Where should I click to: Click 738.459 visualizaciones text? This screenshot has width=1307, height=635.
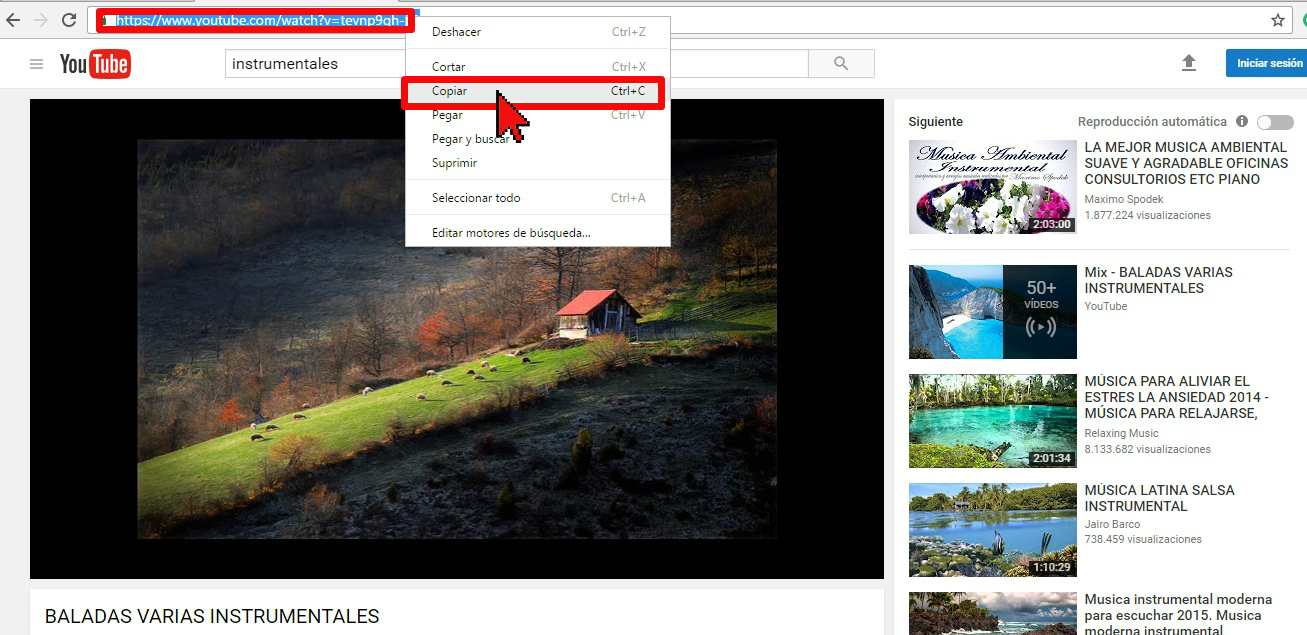(1143, 539)
